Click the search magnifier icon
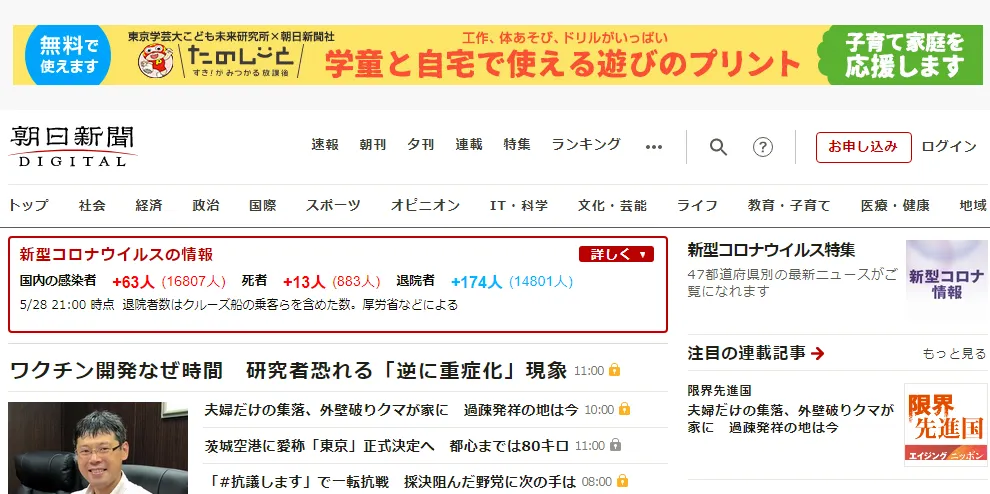The width and height of the screenshot is (990, 494). [718, 147]
